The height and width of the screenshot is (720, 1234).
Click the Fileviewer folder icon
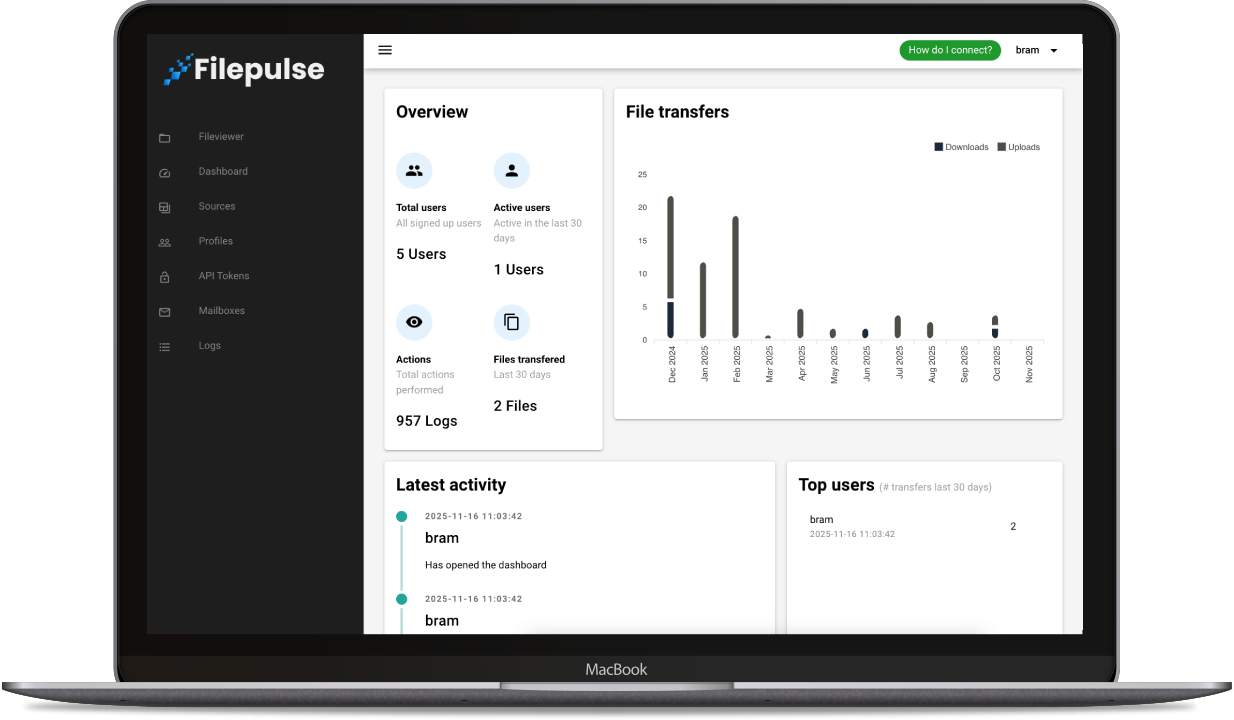coord(165,138)
